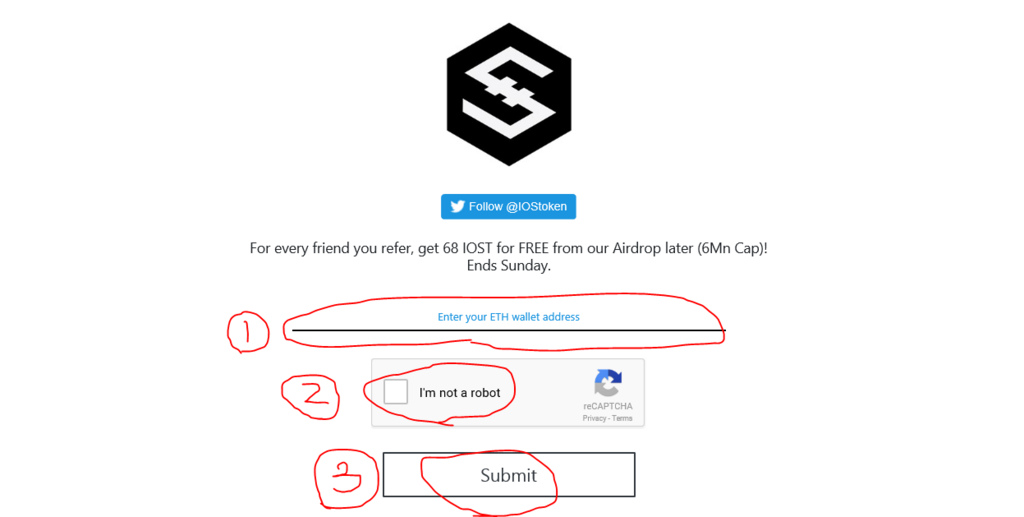Click the "reCAPTCHA" text label
Image resolution: width=1024 pixels, height=517 pixels.
pos(608,406)
